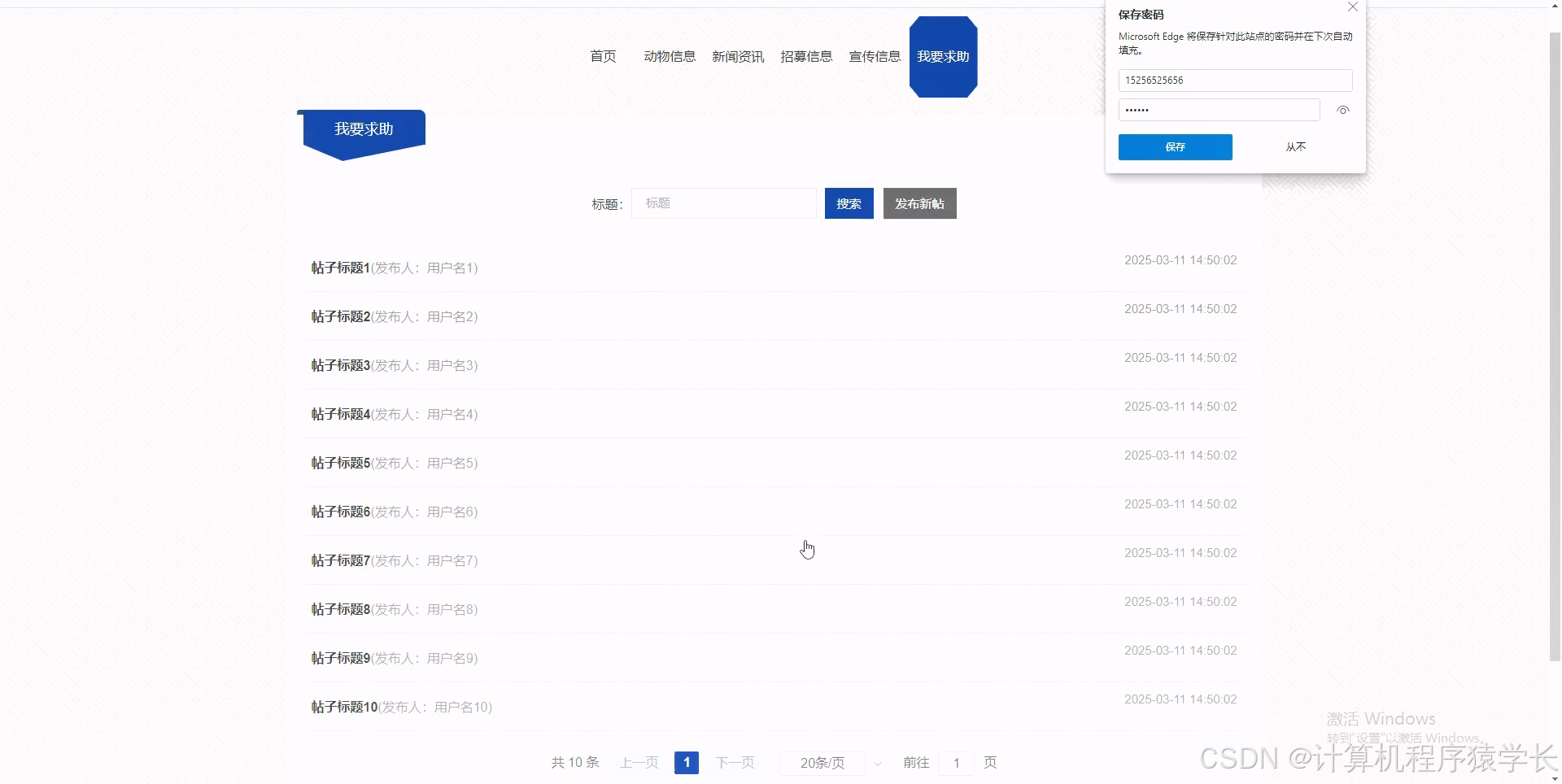The height and width of the screenshot is (784, 1562).
Task: Open the post 帖子标题1
Action: coord(339,268)
